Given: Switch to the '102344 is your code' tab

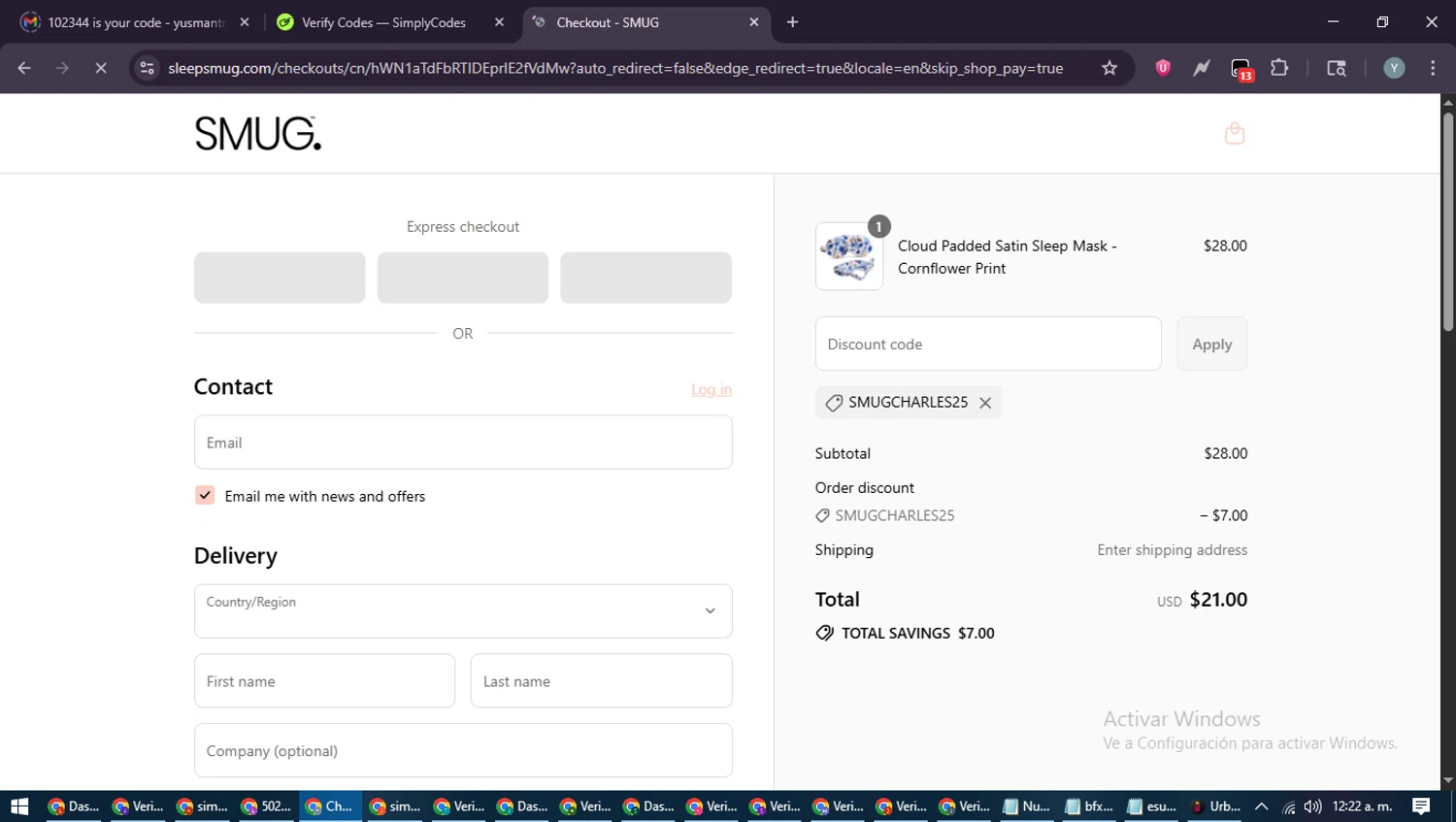Looking at the screenshot, I should coord(136,22).
